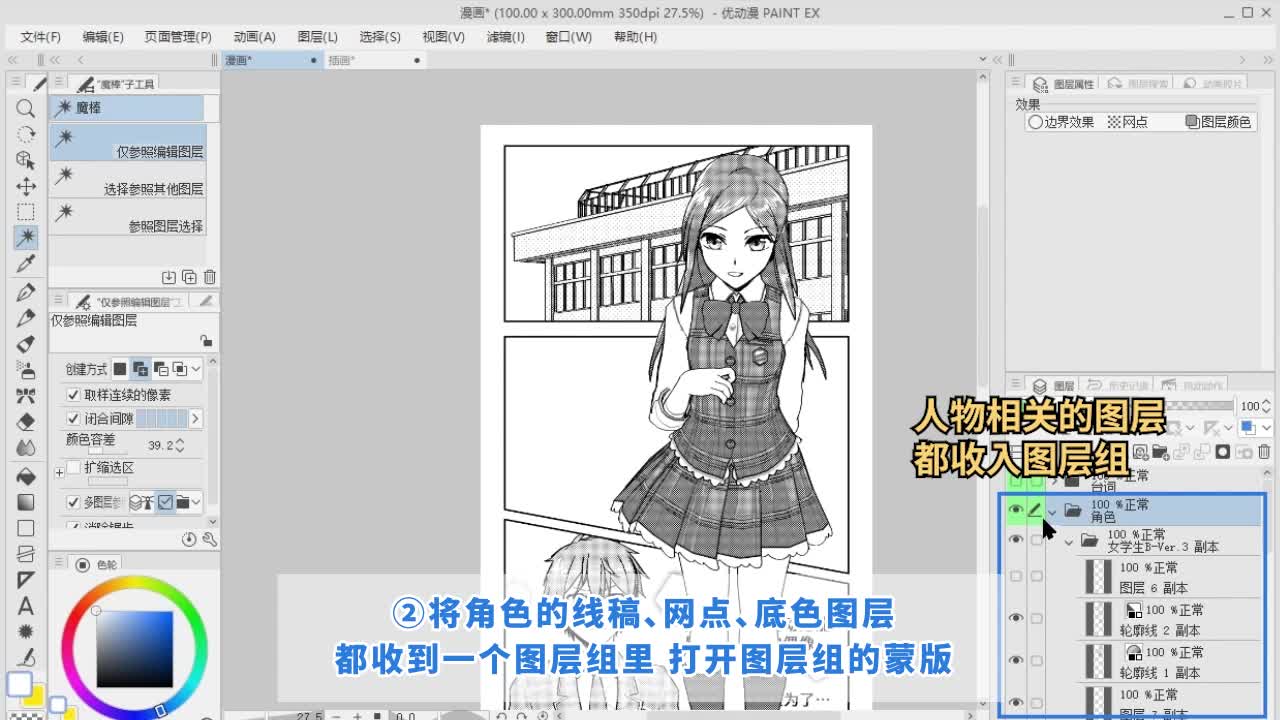Select the Brush tool
Image resolution: width=1280 pixels, height=720 pixels.
click(26, 344)
